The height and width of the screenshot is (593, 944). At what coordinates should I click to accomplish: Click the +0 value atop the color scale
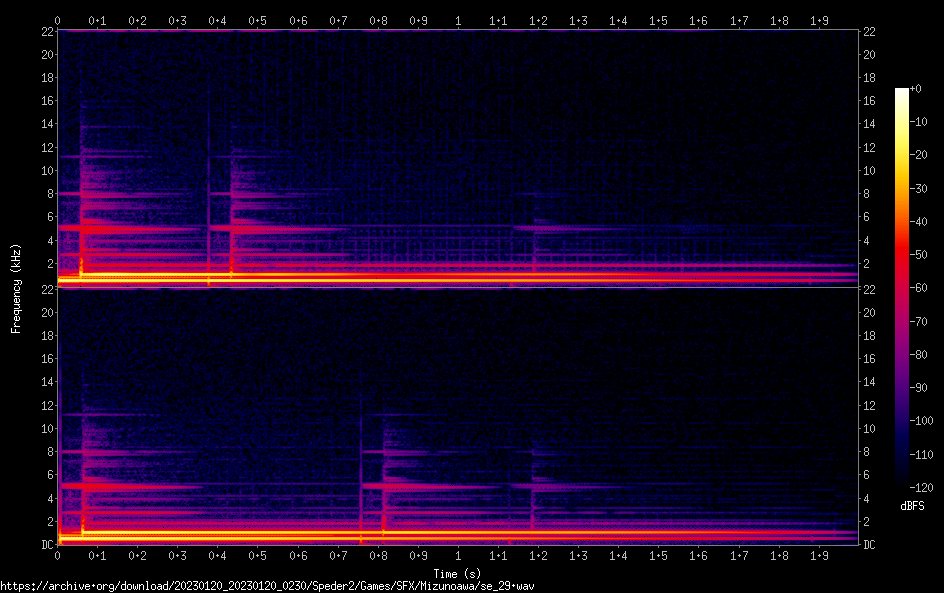917,89
